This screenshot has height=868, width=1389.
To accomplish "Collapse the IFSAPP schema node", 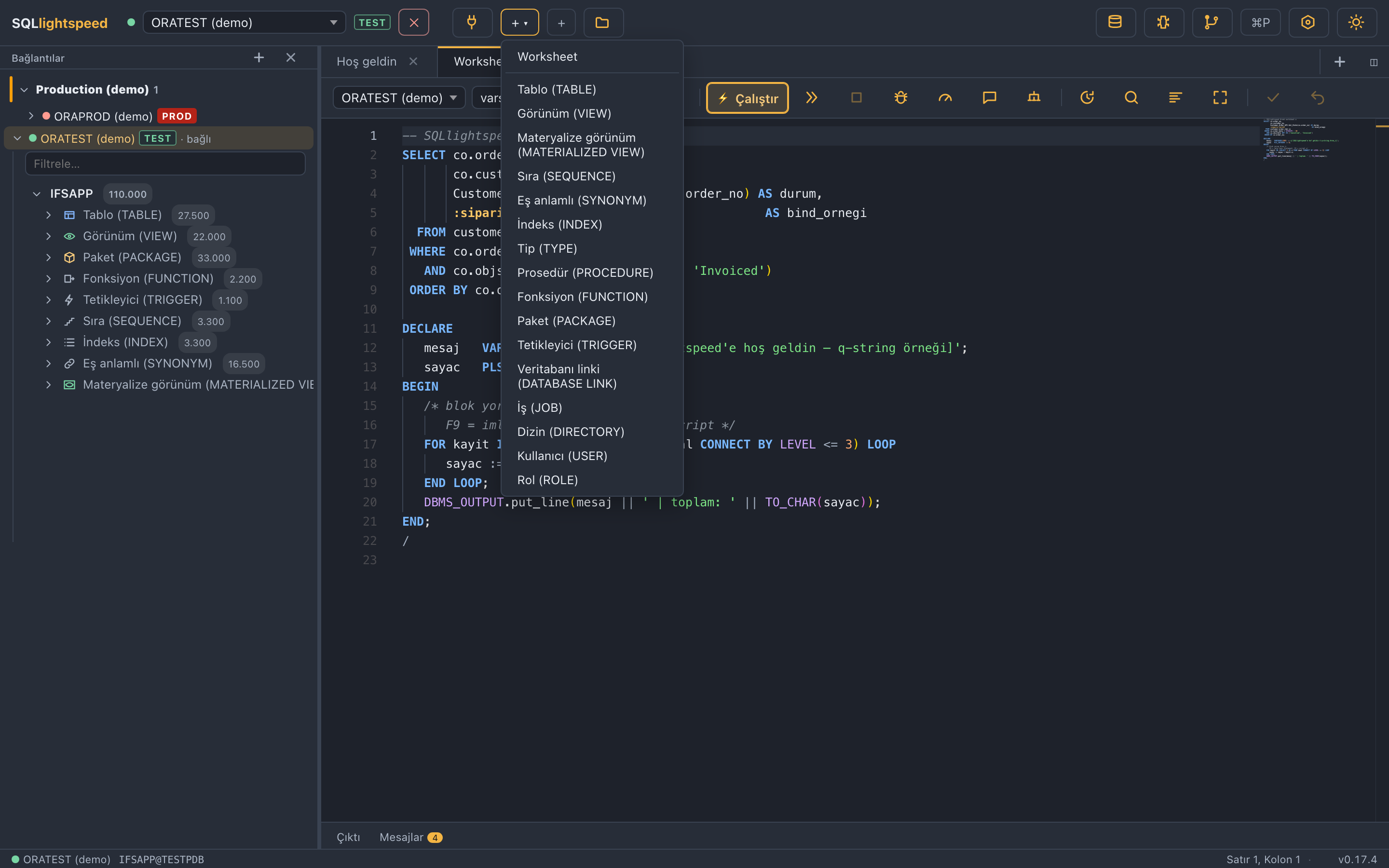I will (x=37, y=194).
